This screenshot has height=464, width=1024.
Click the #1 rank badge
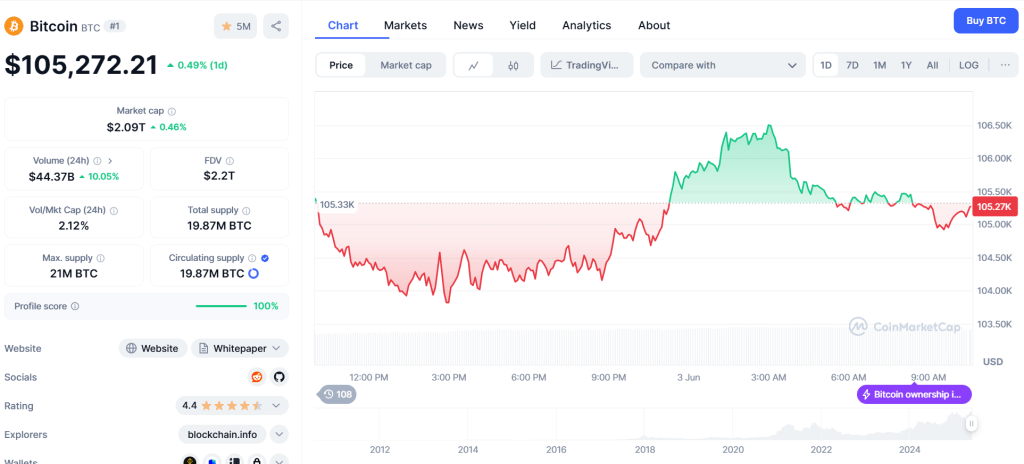115,26
